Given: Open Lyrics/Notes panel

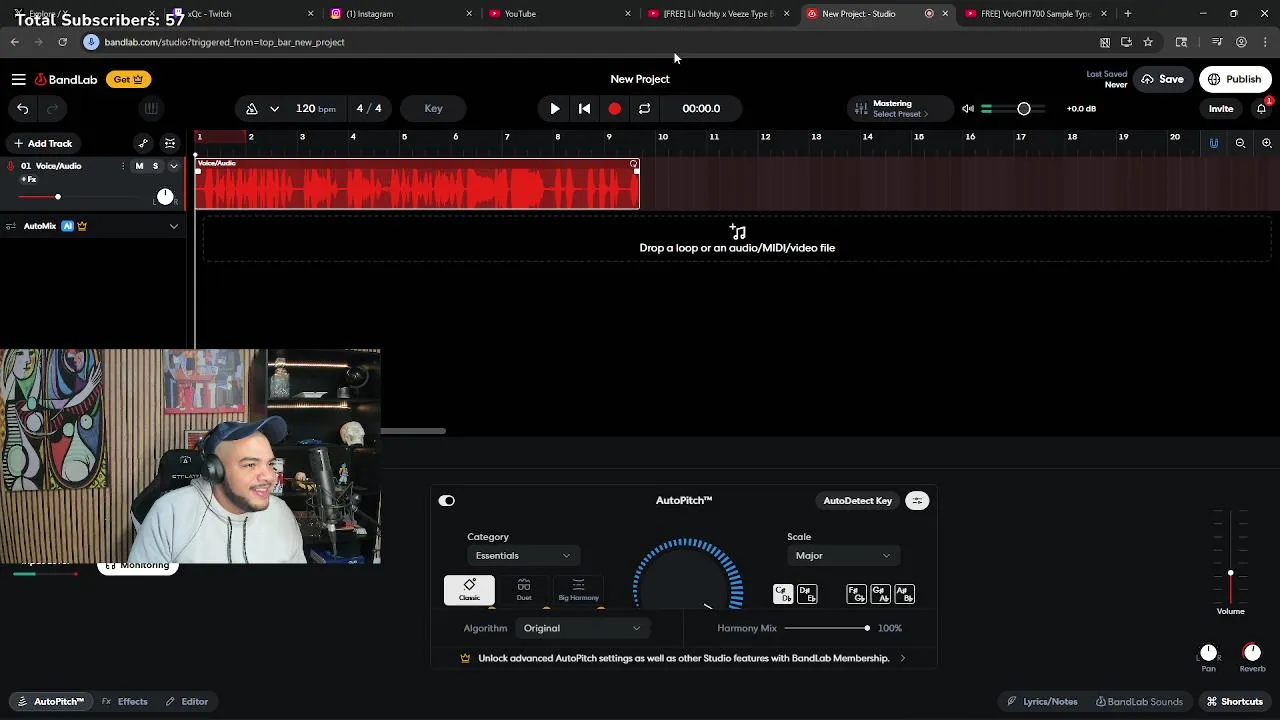Looking at the screenshot, I should (1042, 702).
